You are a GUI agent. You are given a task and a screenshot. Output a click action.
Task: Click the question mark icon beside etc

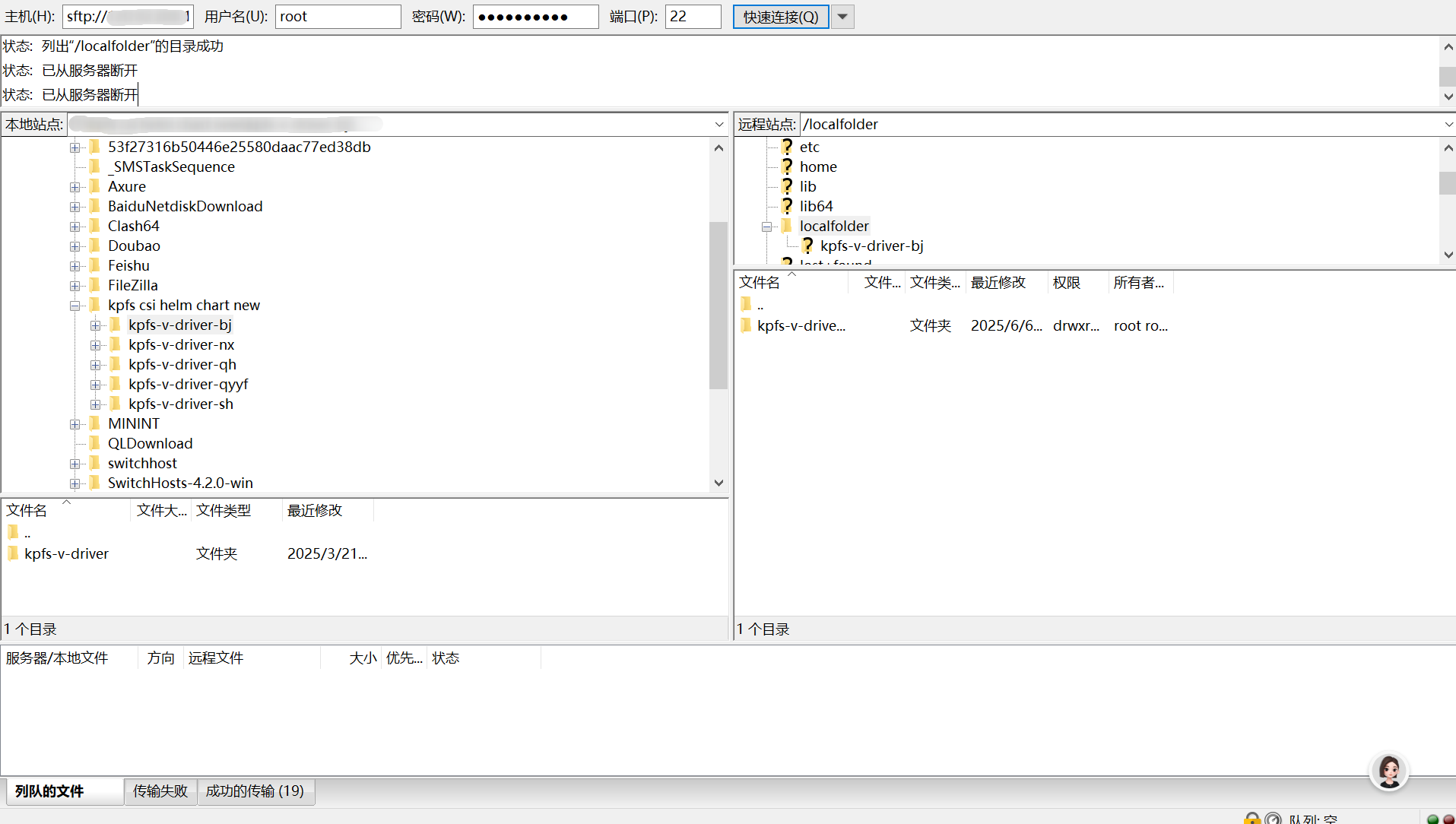[x=787, y=147]
